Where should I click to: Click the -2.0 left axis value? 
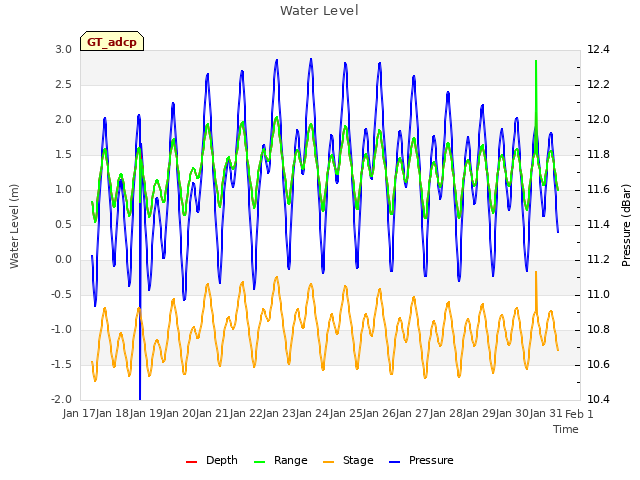61,399
